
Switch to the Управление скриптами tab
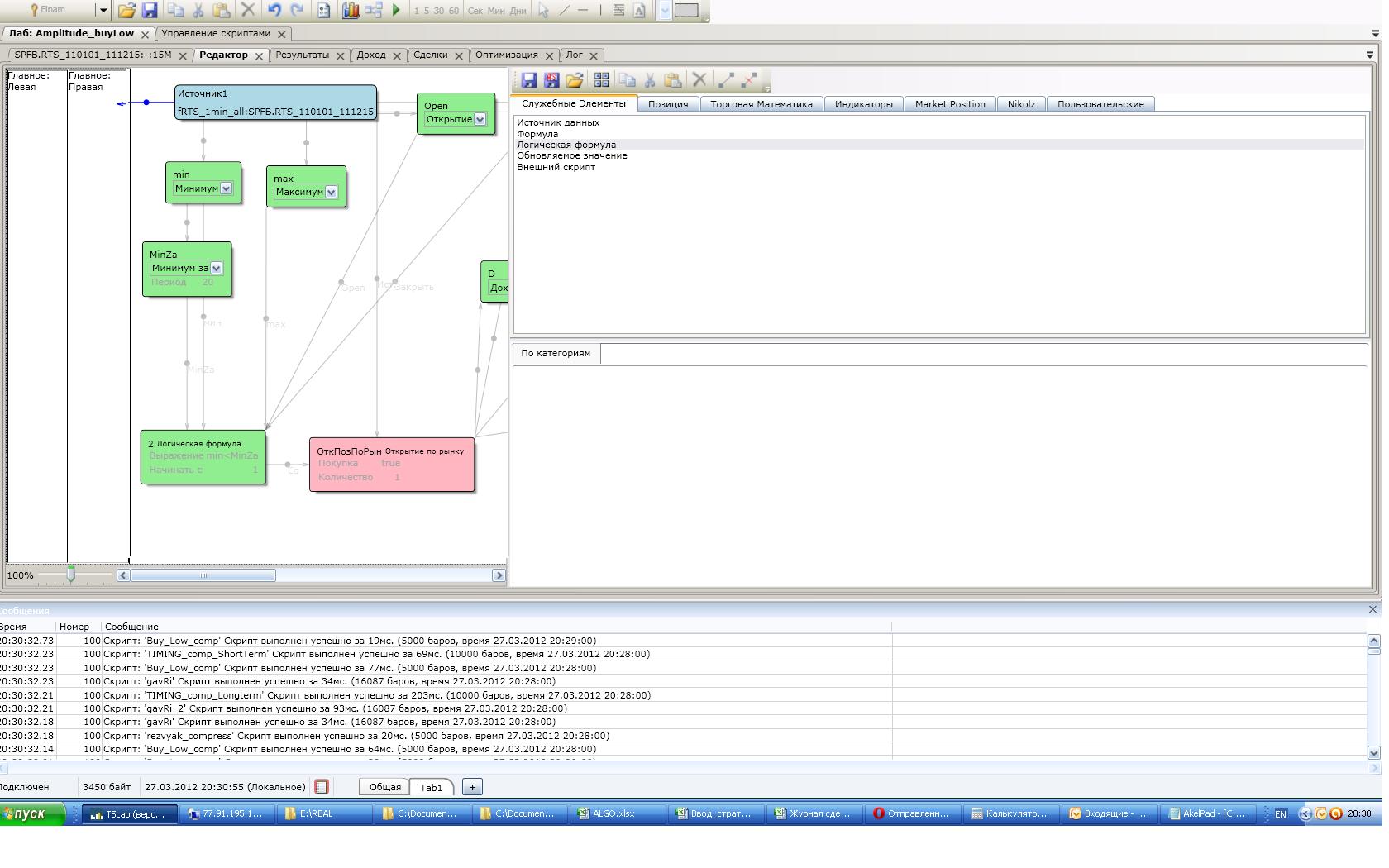[x=216, y=34]
